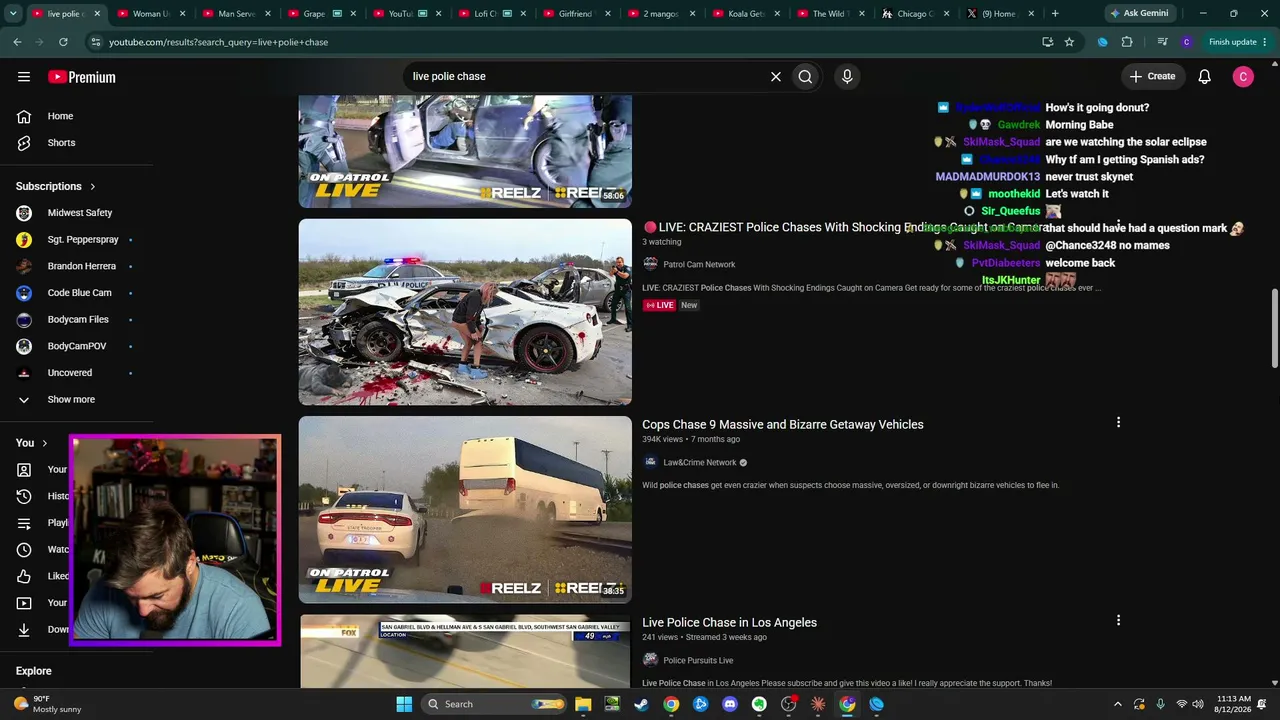Open the tab search dropdown
The height and width of the screenshot is (720, 1280).
tap(13, 14)
